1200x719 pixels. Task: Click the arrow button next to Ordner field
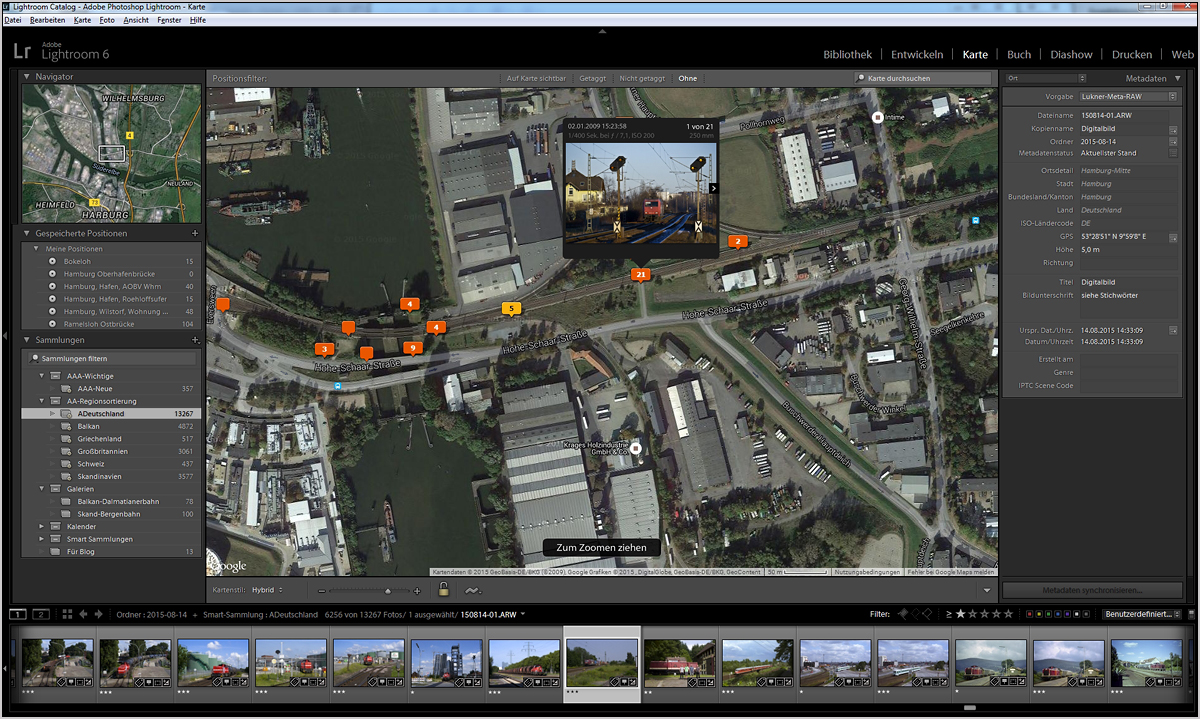click(1173, 142)
